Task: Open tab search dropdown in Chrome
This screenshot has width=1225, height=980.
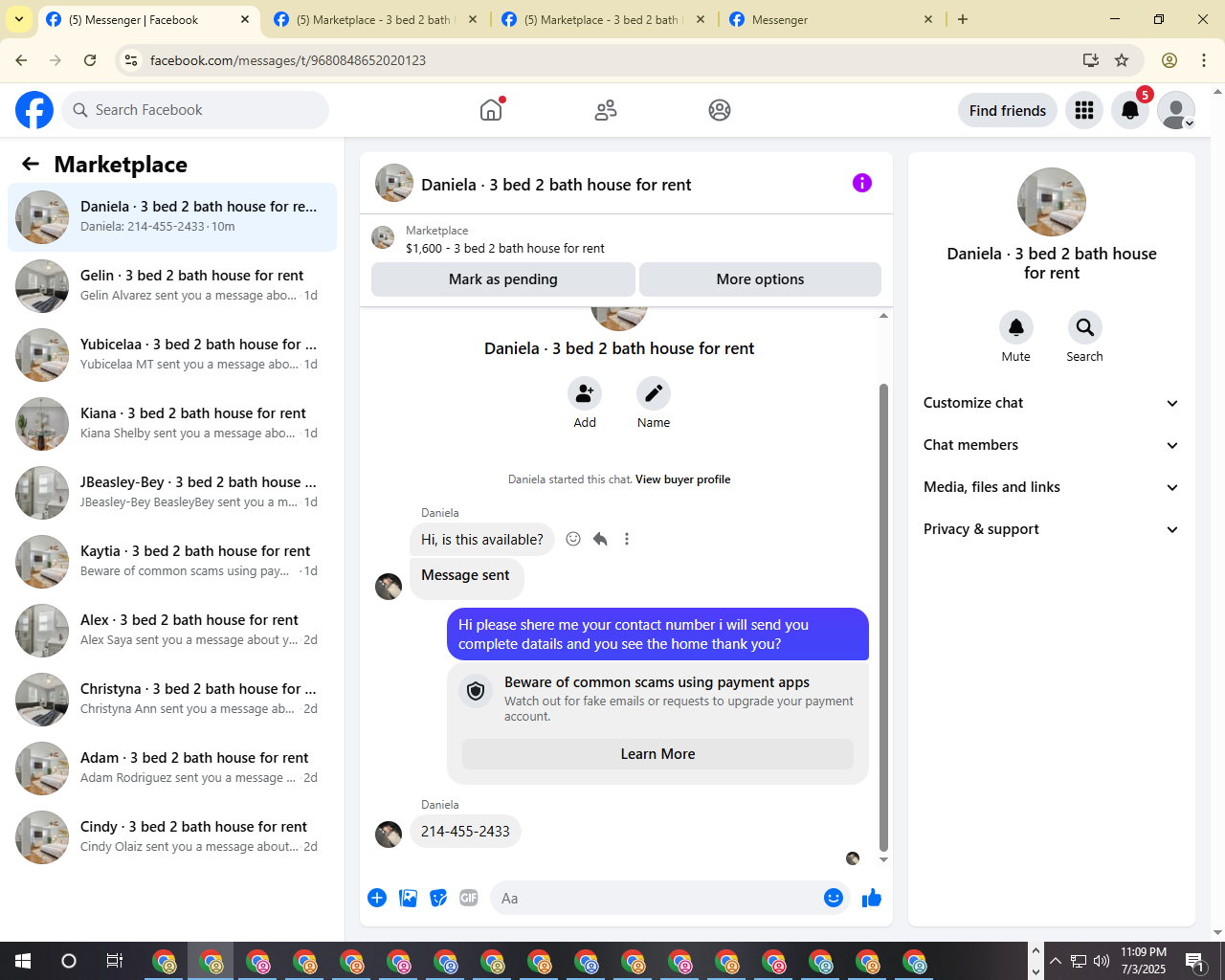Action: pos(19,19)
